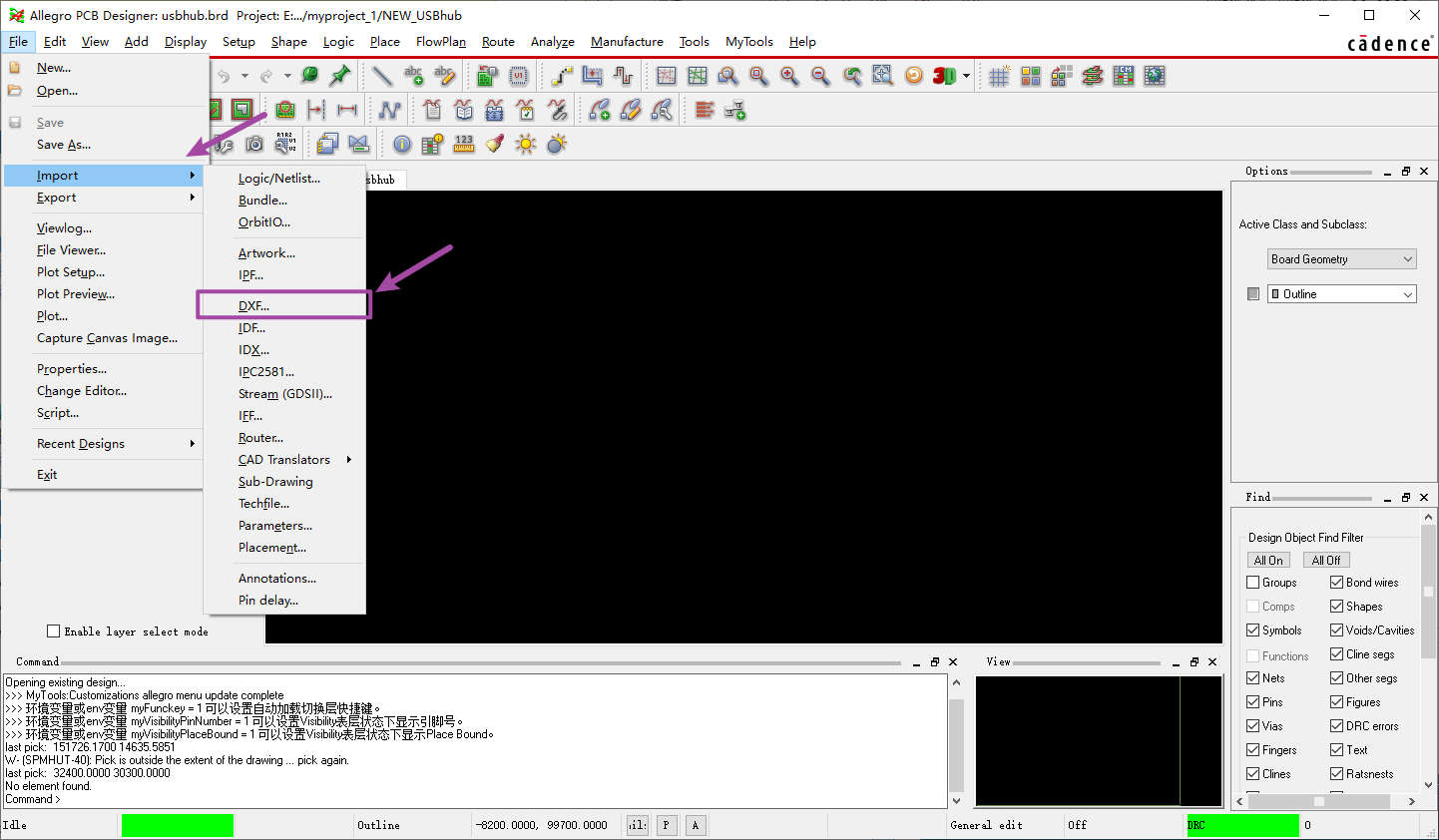Uncheck the Ratsnests checkbox

(x=1337, y=774)
